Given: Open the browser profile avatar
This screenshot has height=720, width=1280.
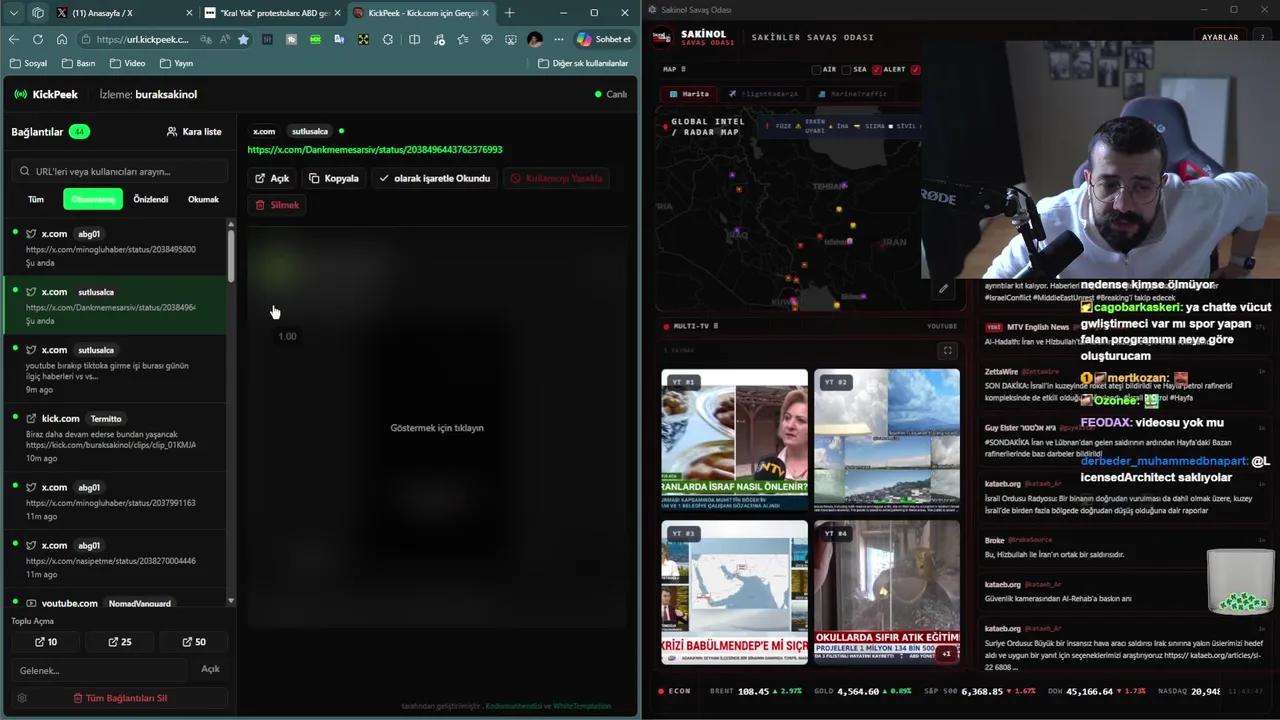Looking at the screenshot, I should click(535, 39).
